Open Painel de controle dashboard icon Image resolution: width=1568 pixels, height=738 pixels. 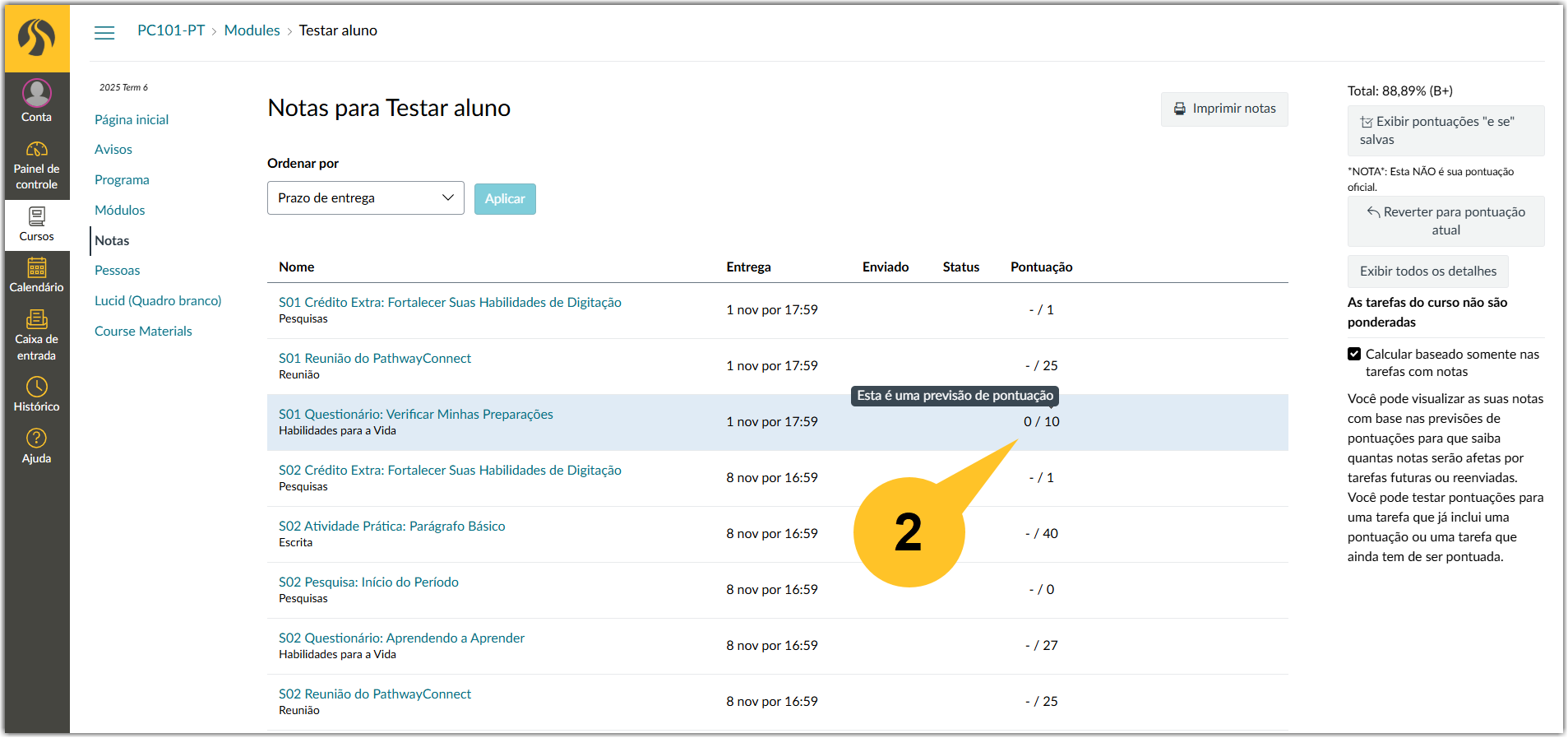tap(36, 149)
